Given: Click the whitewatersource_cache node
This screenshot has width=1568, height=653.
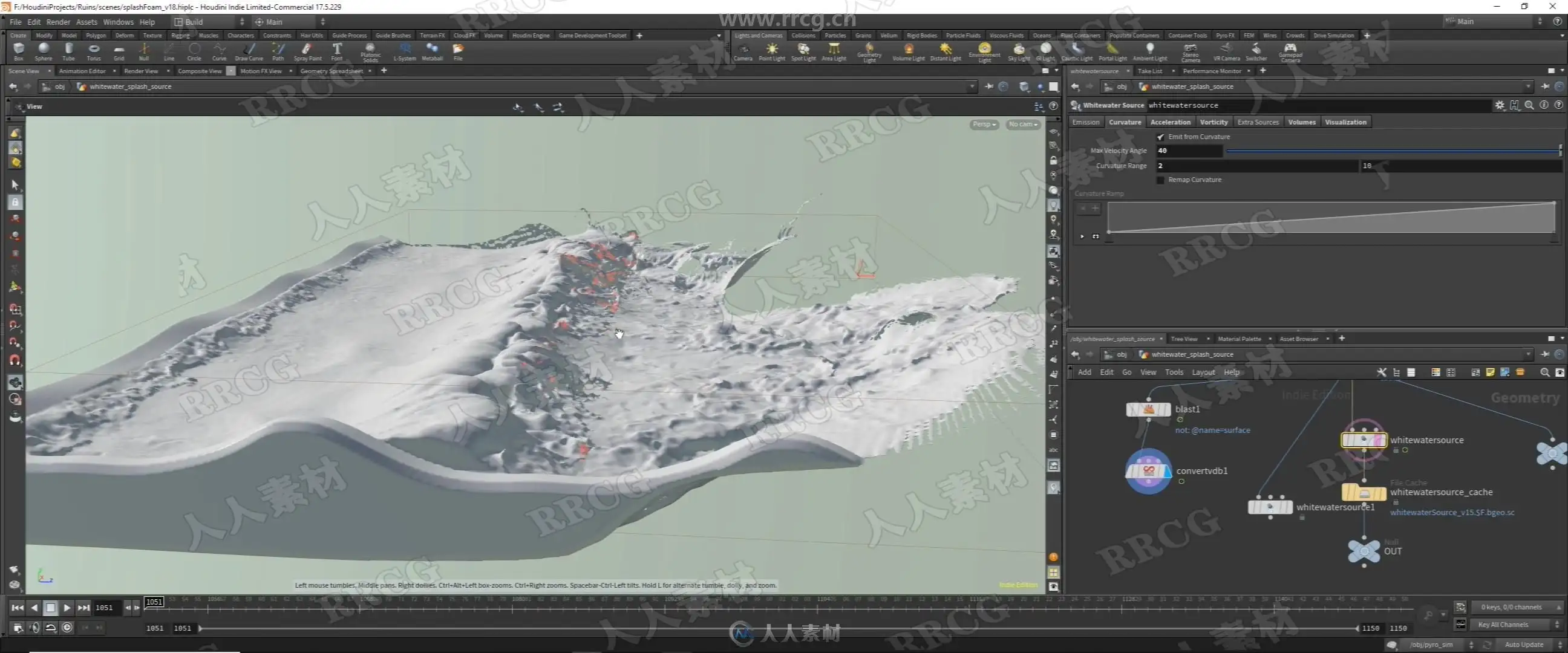Looking at the screenshot, I should pos(1364,492).
